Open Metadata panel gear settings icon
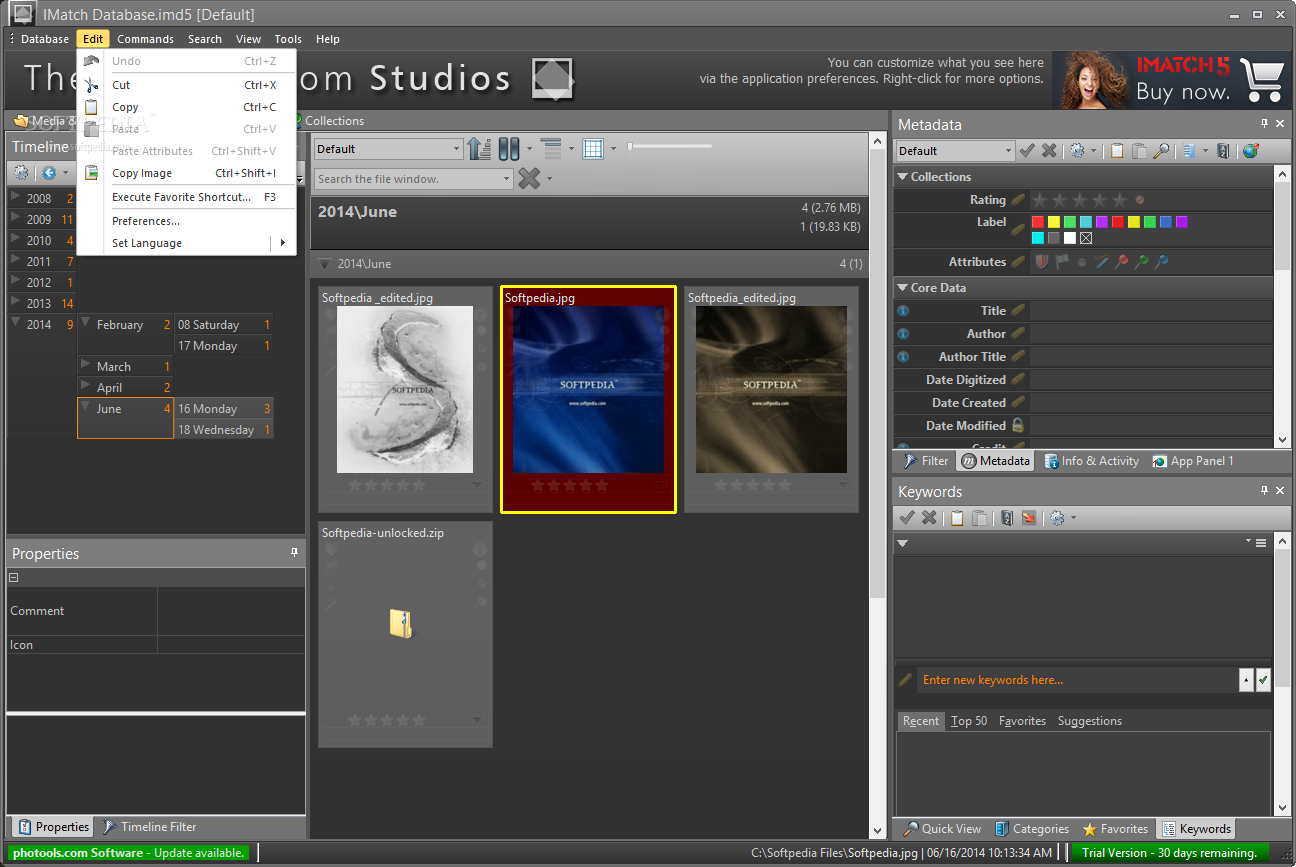The height and width of the screenshot is (867, 1296). coord(1077,150)
